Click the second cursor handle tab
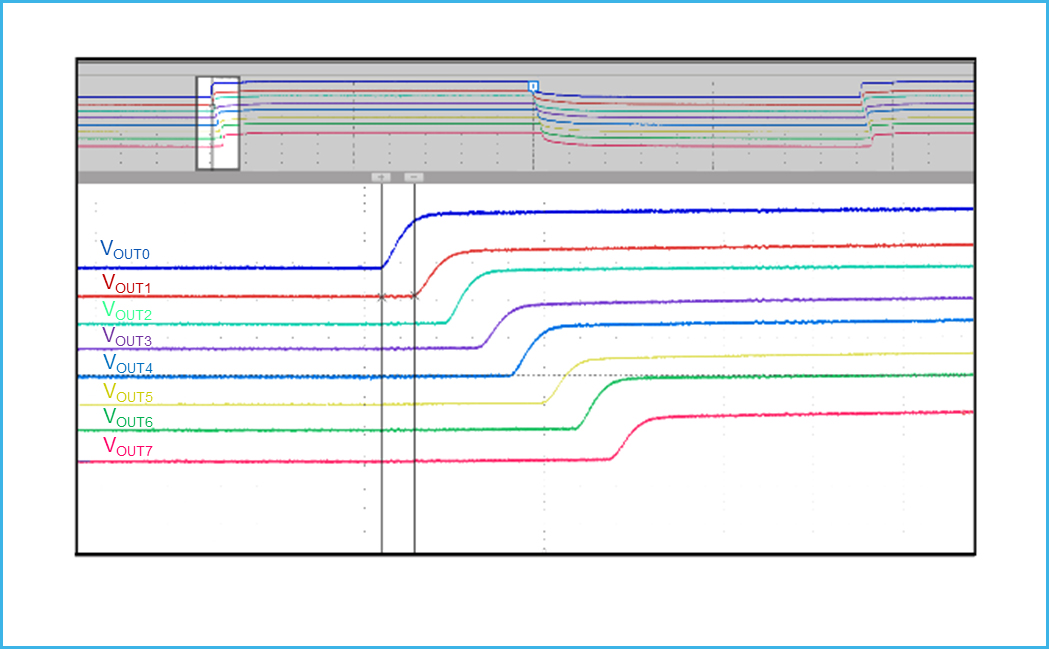 (414, 177)
